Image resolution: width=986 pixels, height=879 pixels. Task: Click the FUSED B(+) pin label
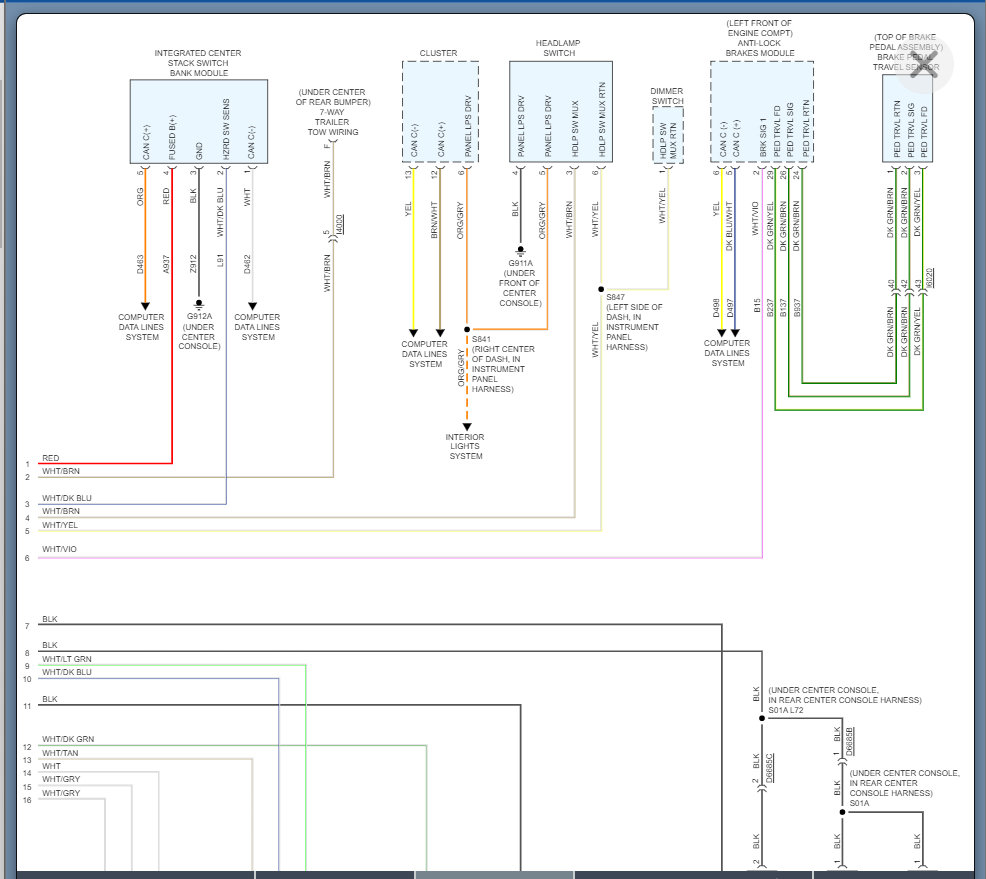pyautogui.click(x=172, y=136)
